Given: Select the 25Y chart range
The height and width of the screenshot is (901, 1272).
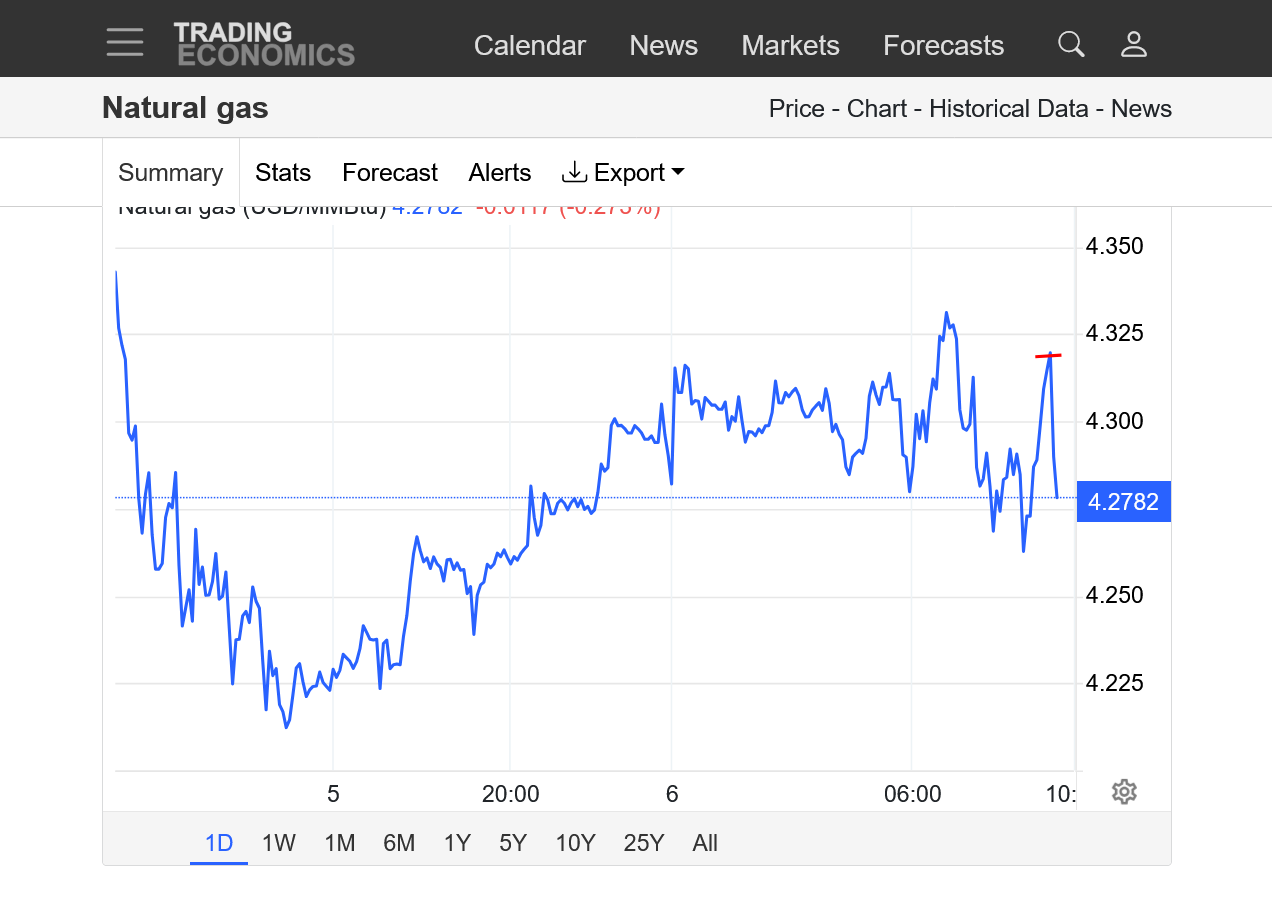Looking at the screenshot, I should point(643,843).
